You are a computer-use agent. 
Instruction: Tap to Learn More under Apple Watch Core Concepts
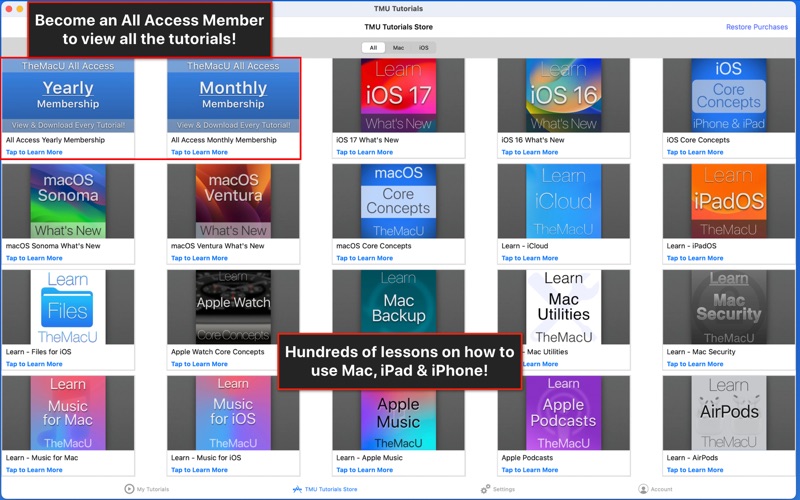point(199,364)
